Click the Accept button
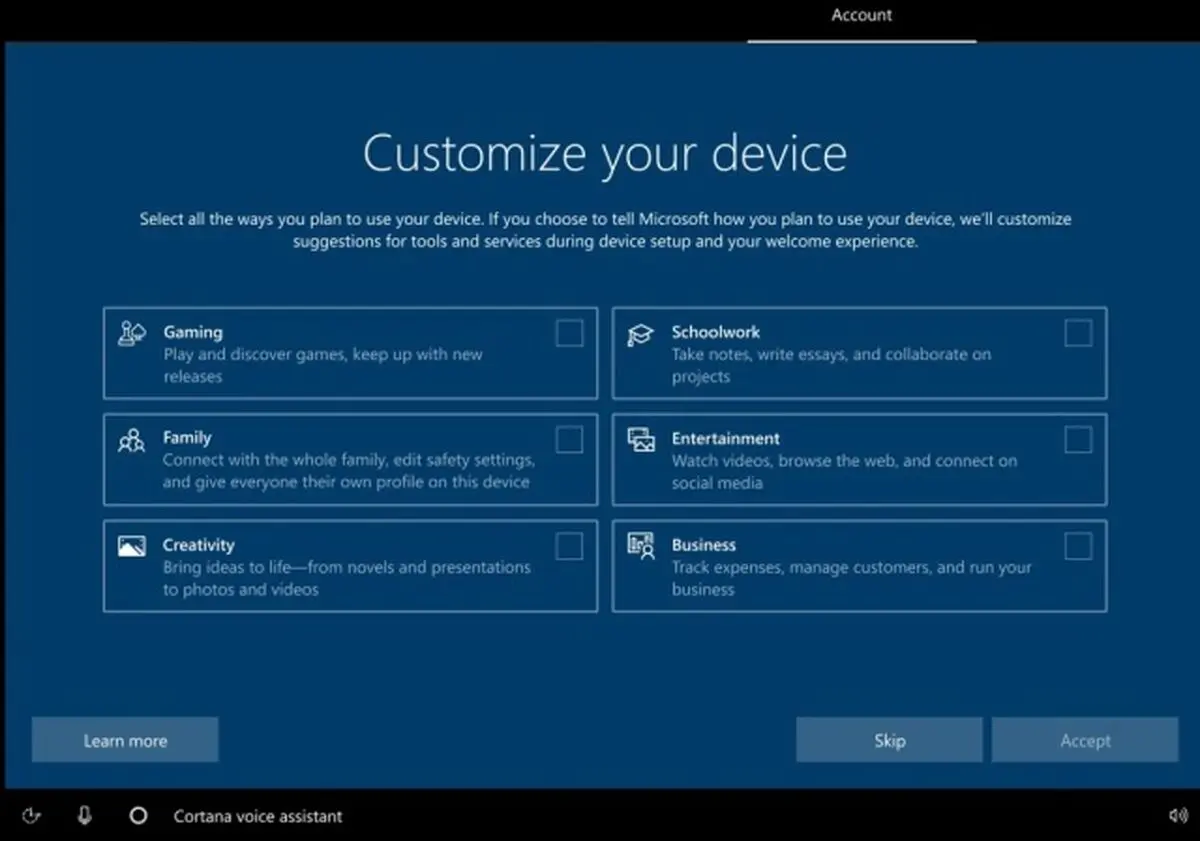Image resolution: width=1200 pixels, height=841 pixels. [1085, 740]
